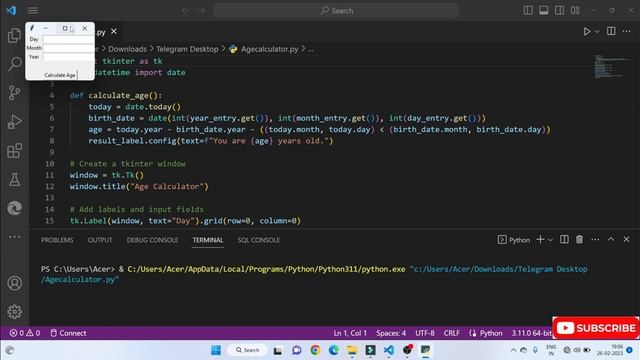Click Calculate Age button in tkinter window
The width and height of the screenshot is (640, 360).
pos(60,75)
